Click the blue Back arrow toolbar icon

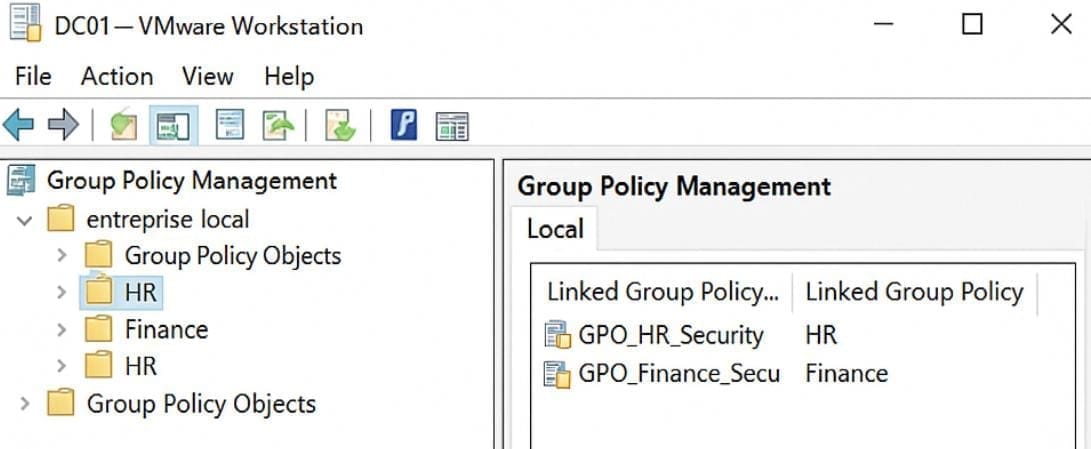click(18, 125)
